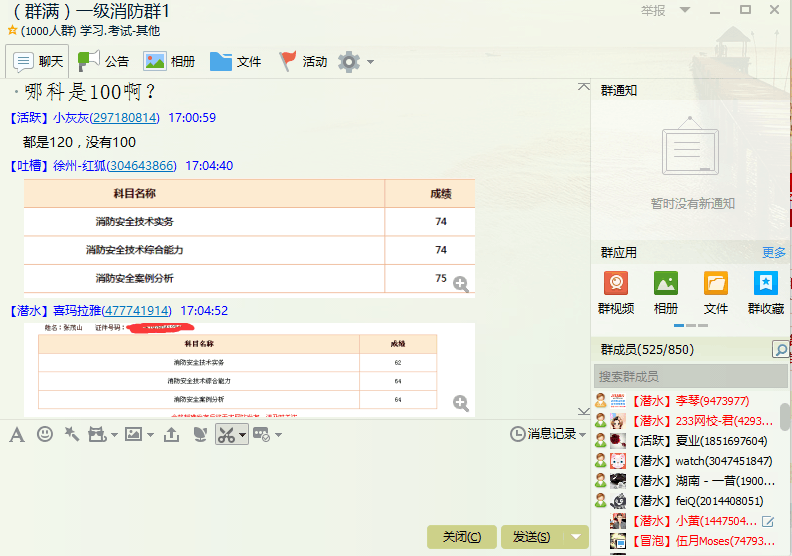
Task: Expand the 消息记录 dropdown arrow
Action: point(582,435)
